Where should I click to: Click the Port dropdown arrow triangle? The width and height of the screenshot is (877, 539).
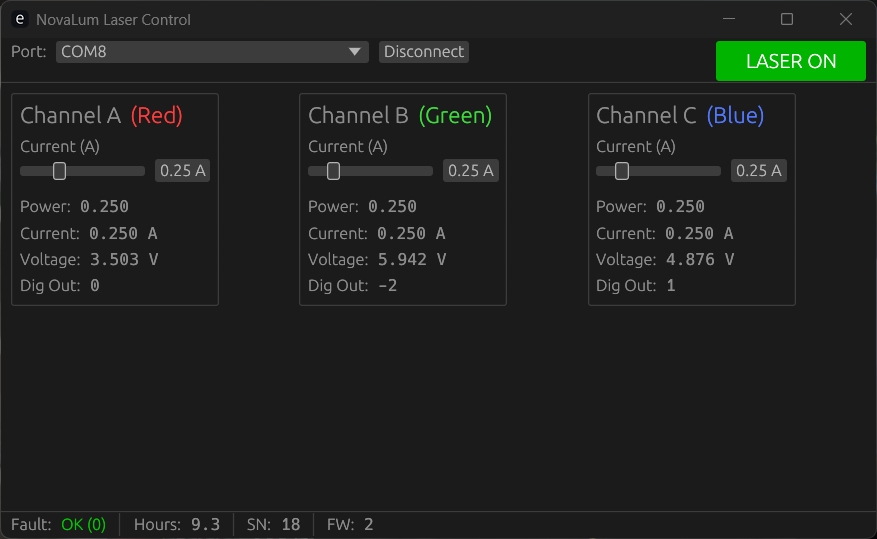(x=355, y=52)
